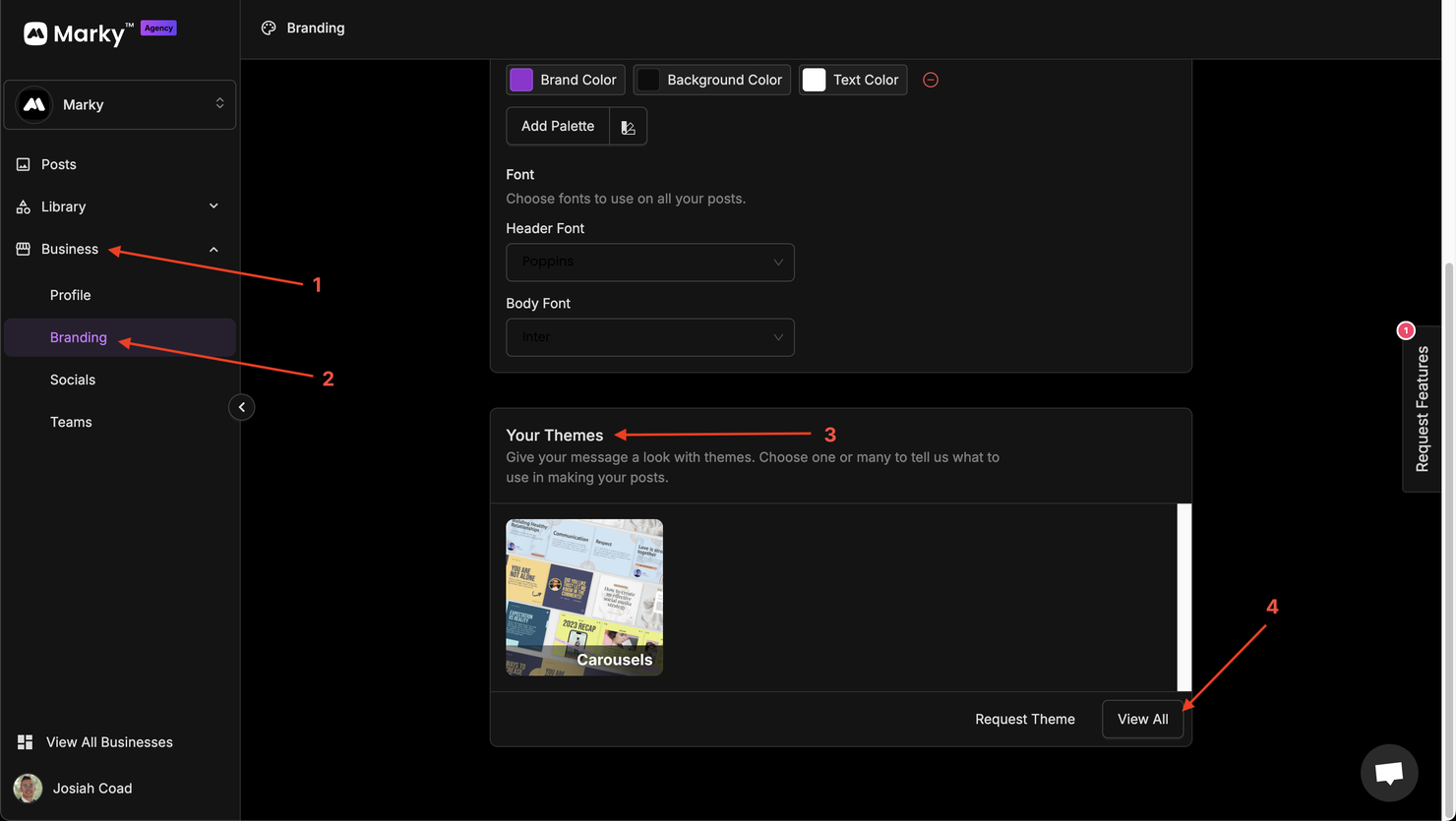Viewport: 1456px width, 821px height.
Task: Expand the Library menu chevron
Action: (213, 206)
